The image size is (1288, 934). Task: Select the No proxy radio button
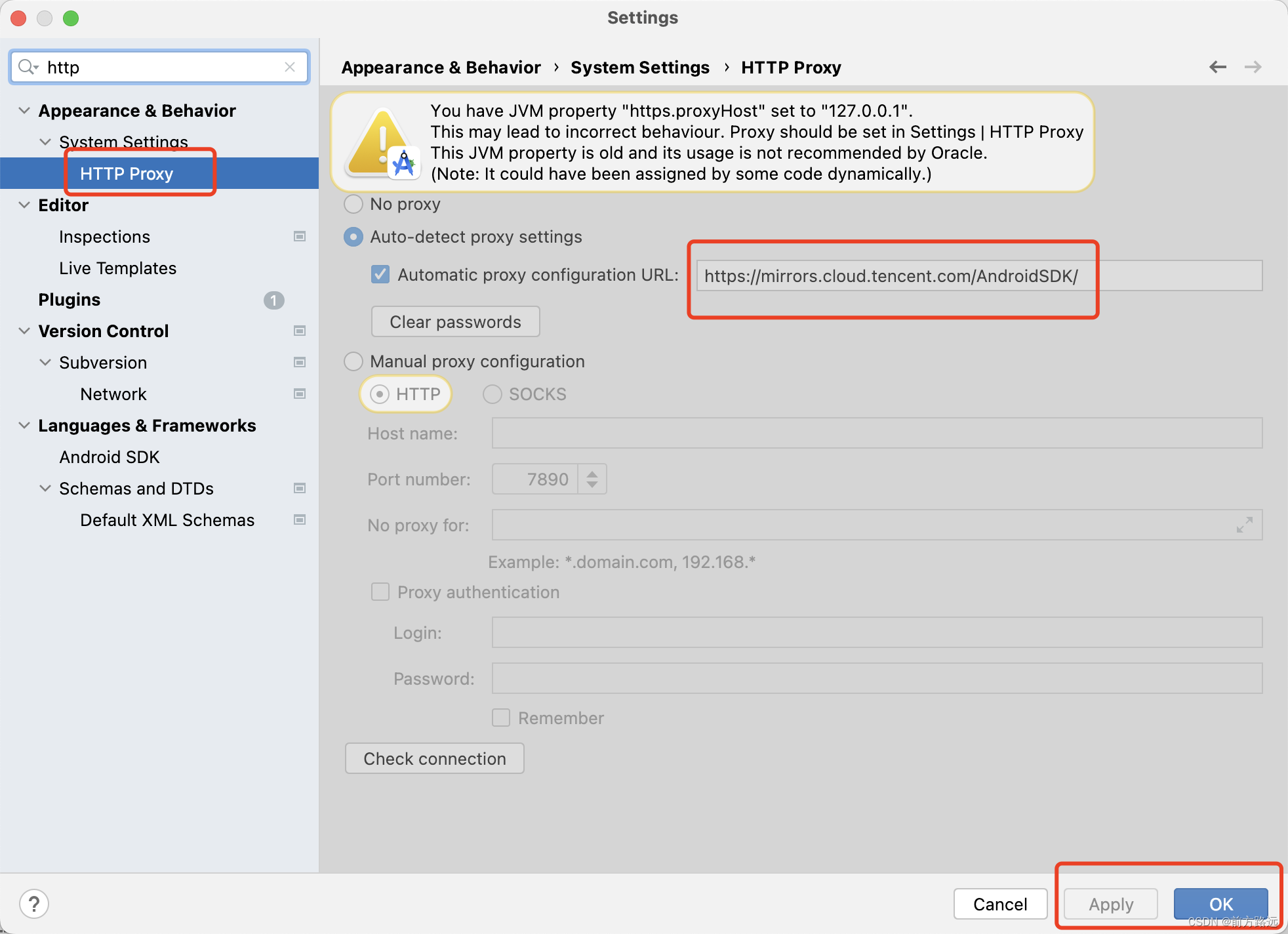(355, 204)
